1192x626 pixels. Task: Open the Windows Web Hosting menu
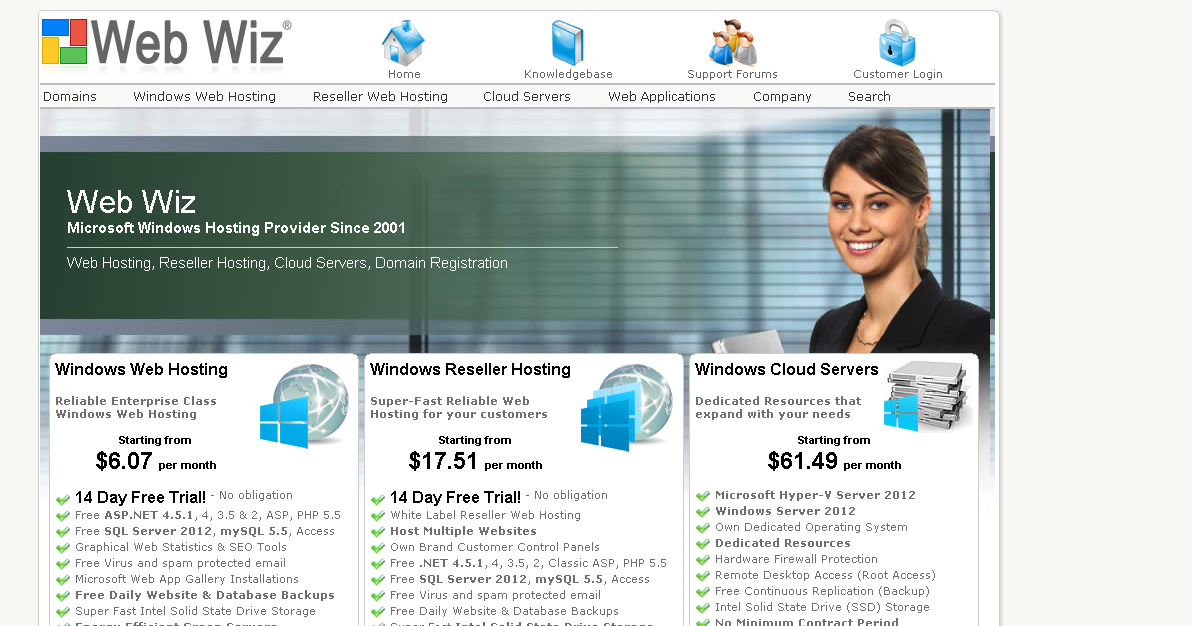tap(204, 97)
